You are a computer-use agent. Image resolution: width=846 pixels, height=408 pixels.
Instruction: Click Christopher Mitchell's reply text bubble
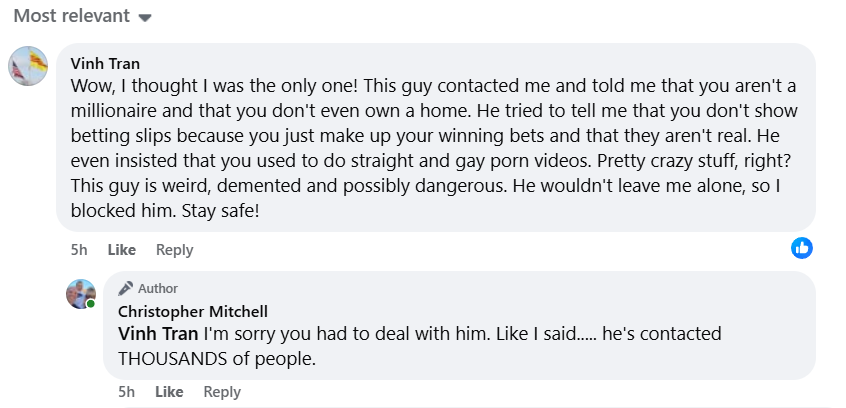[x=459, y=325]
